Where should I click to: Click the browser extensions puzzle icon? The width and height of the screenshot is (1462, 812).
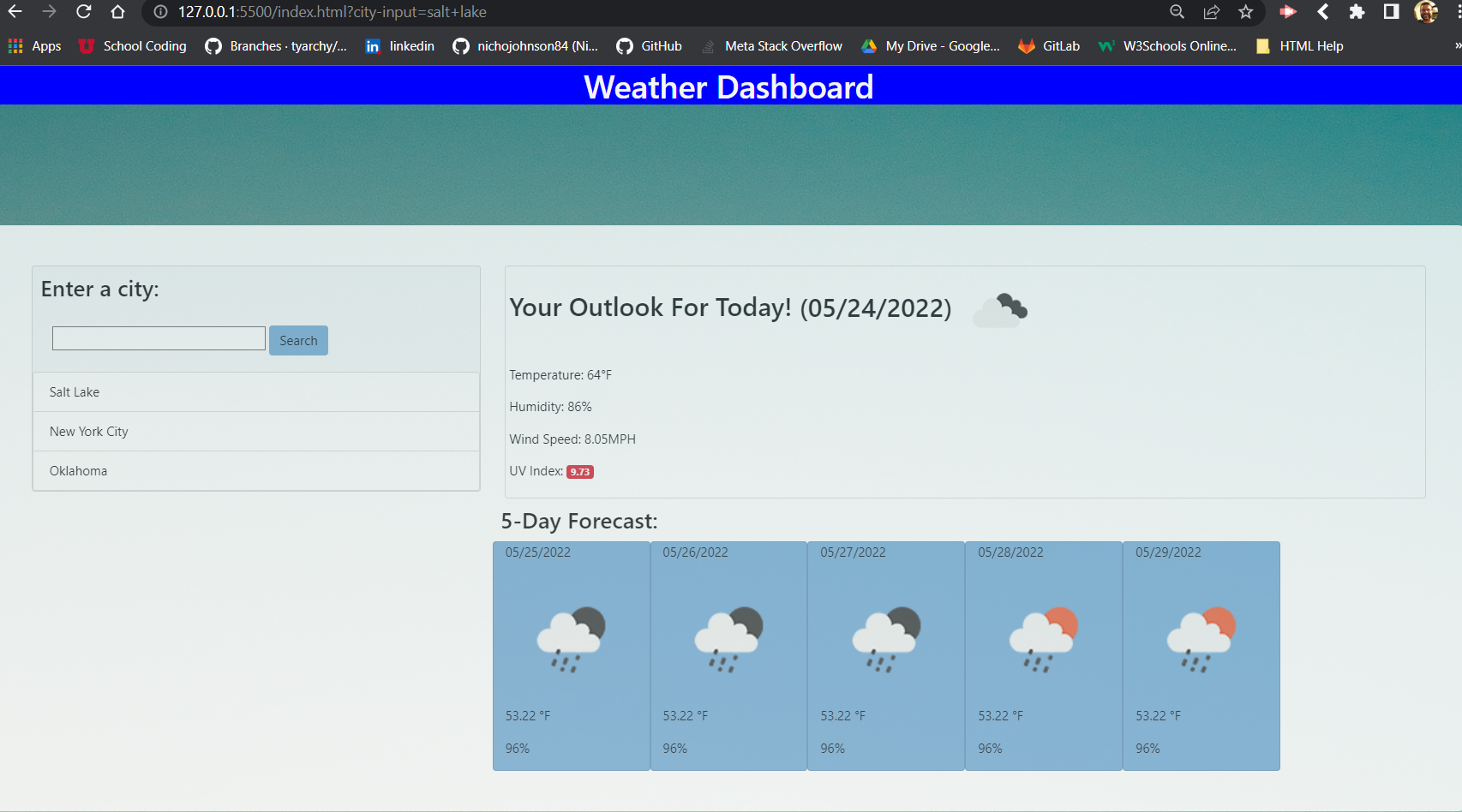(1357, 12)
